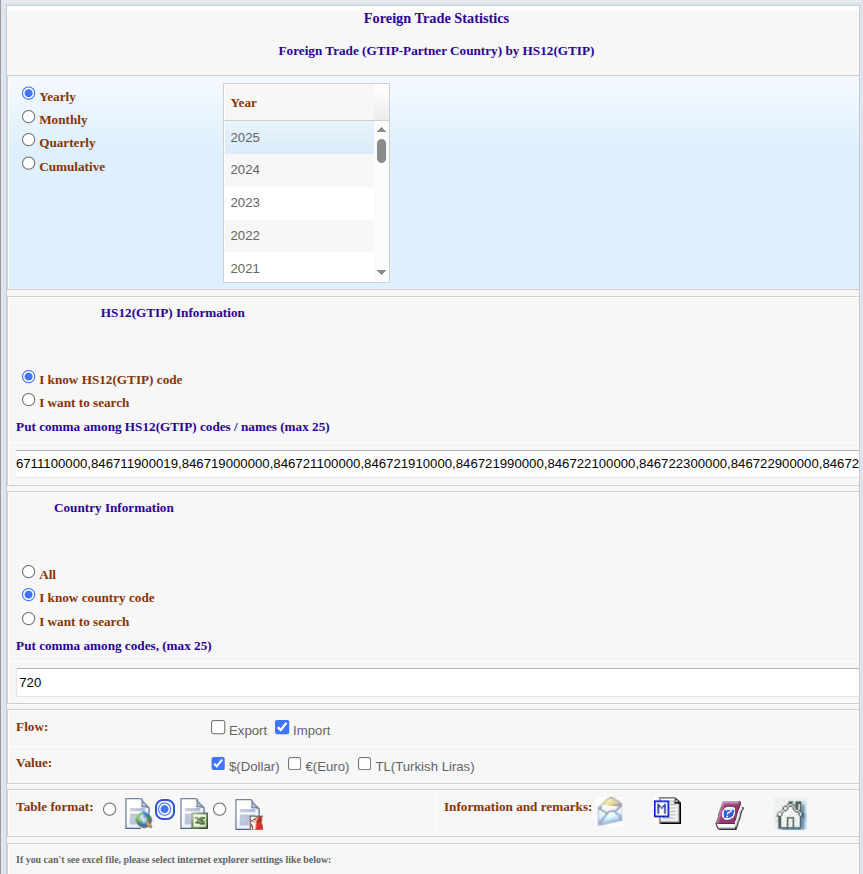
Task: Enable the Euro value checkbox
Action: coord(294,763)
